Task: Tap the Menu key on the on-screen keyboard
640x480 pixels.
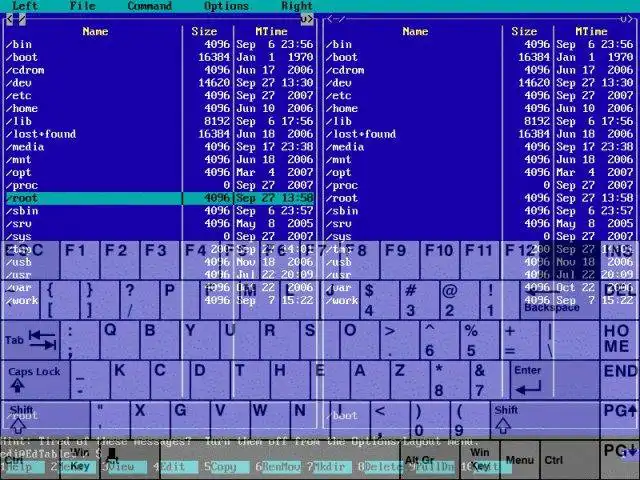Action: pyautogui.click(x=520, y=460)
